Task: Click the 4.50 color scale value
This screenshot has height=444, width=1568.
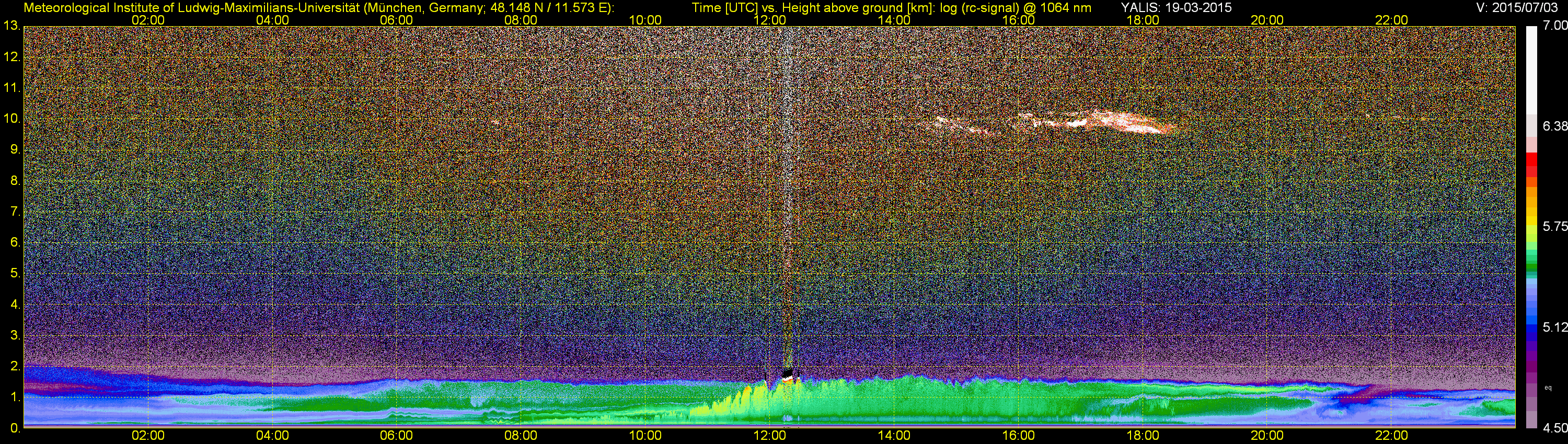Action: click(x=1555, y=428)
